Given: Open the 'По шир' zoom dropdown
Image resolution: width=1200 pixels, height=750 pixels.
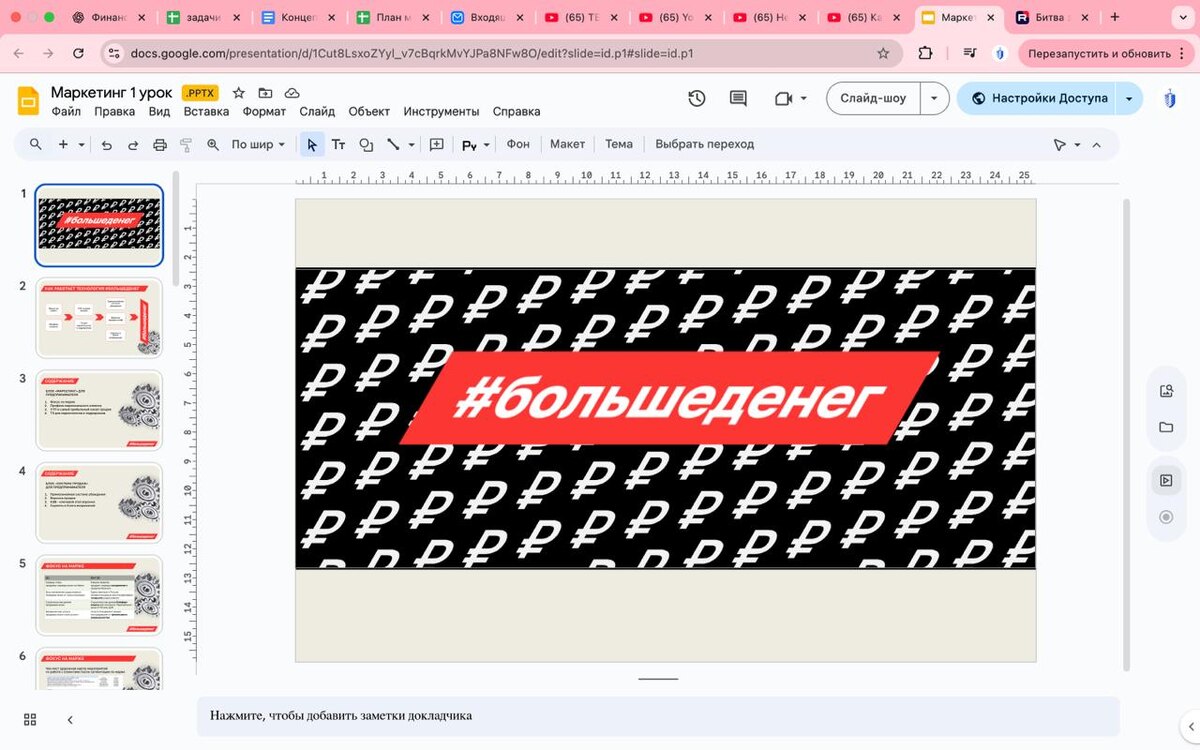Looking at the screenshot, I should coord(258,145).
